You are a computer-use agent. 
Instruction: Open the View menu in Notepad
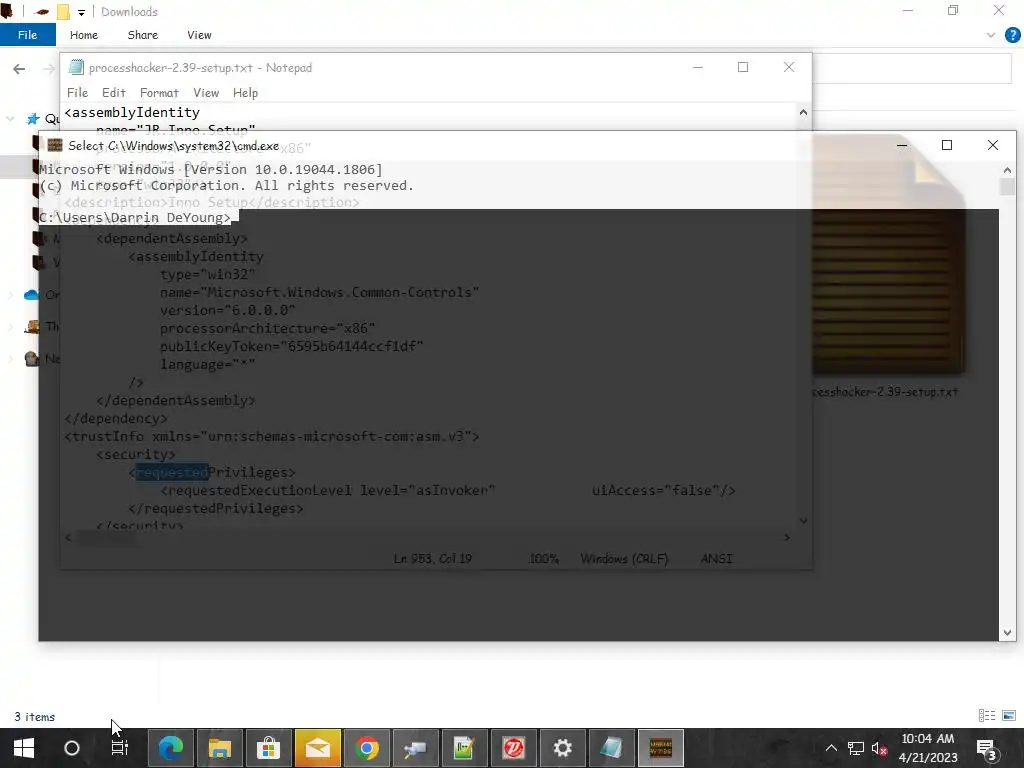[x=206, y=93]
